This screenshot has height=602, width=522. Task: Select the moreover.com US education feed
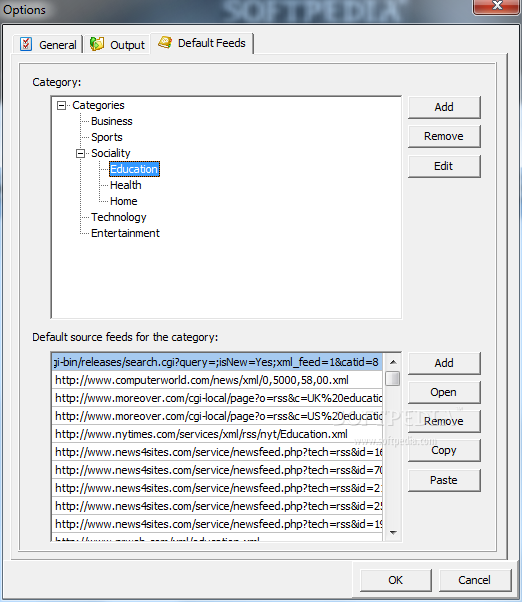point(217,416)
